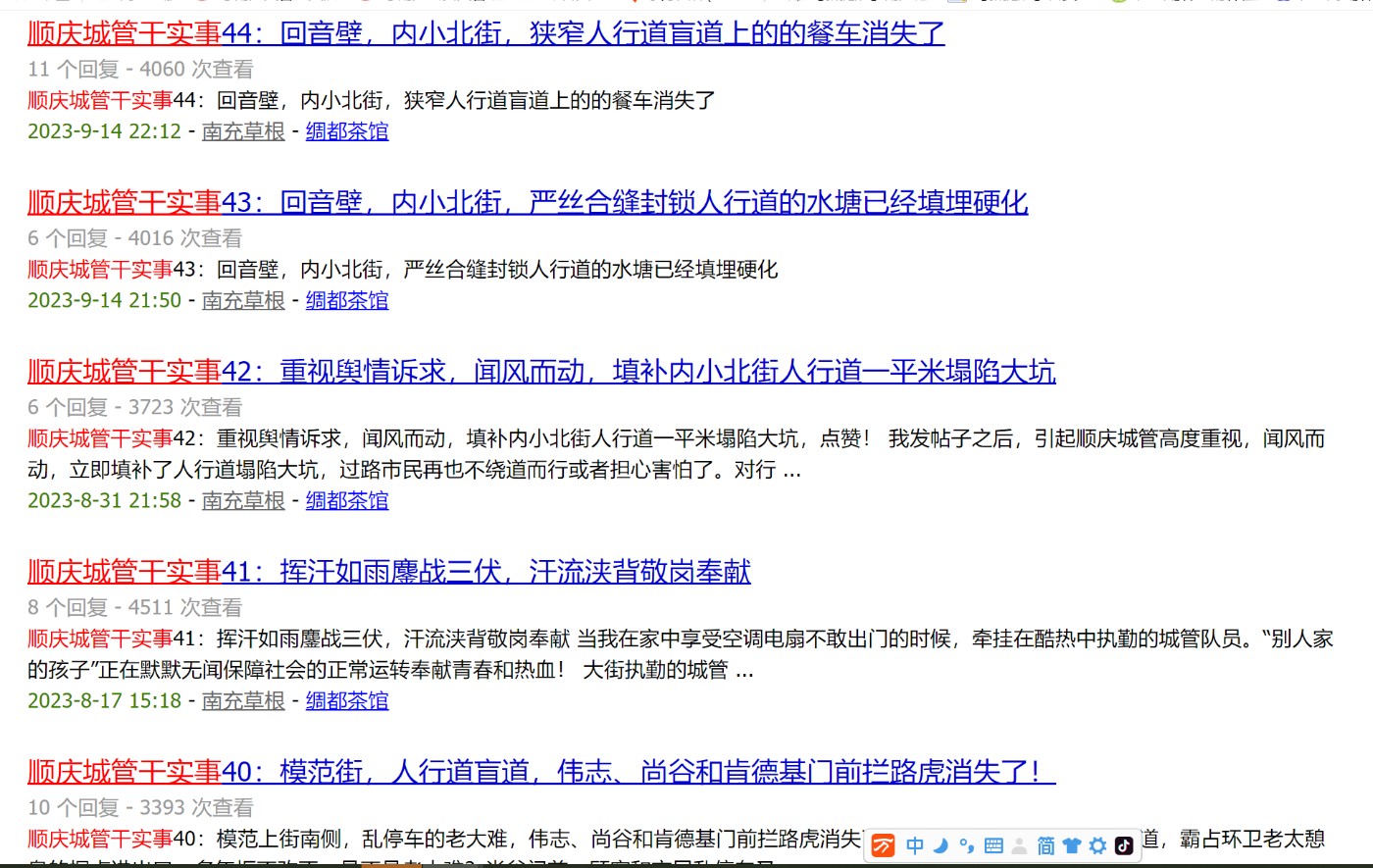Open IME skin shirt icon
Viewport: 1373px width, 868px height.
point(1072,845)
